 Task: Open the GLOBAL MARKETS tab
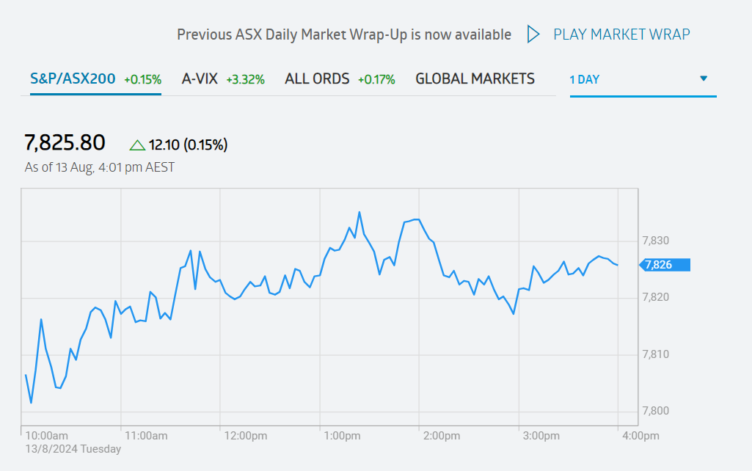point(475,79)
